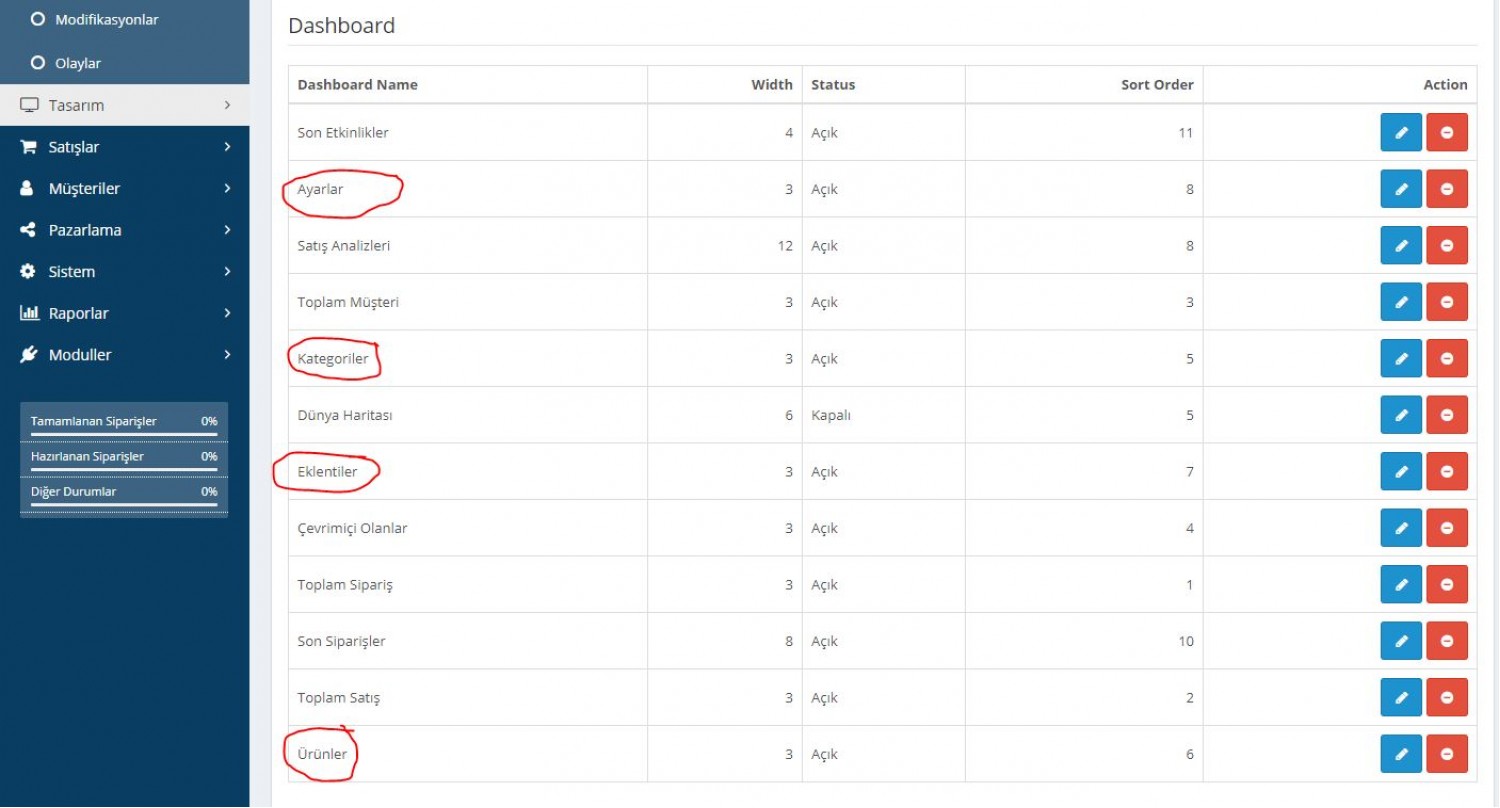Edit the Toplam Sipariş row
The width and height of the screenshot is (1500, 808).
1401,584
